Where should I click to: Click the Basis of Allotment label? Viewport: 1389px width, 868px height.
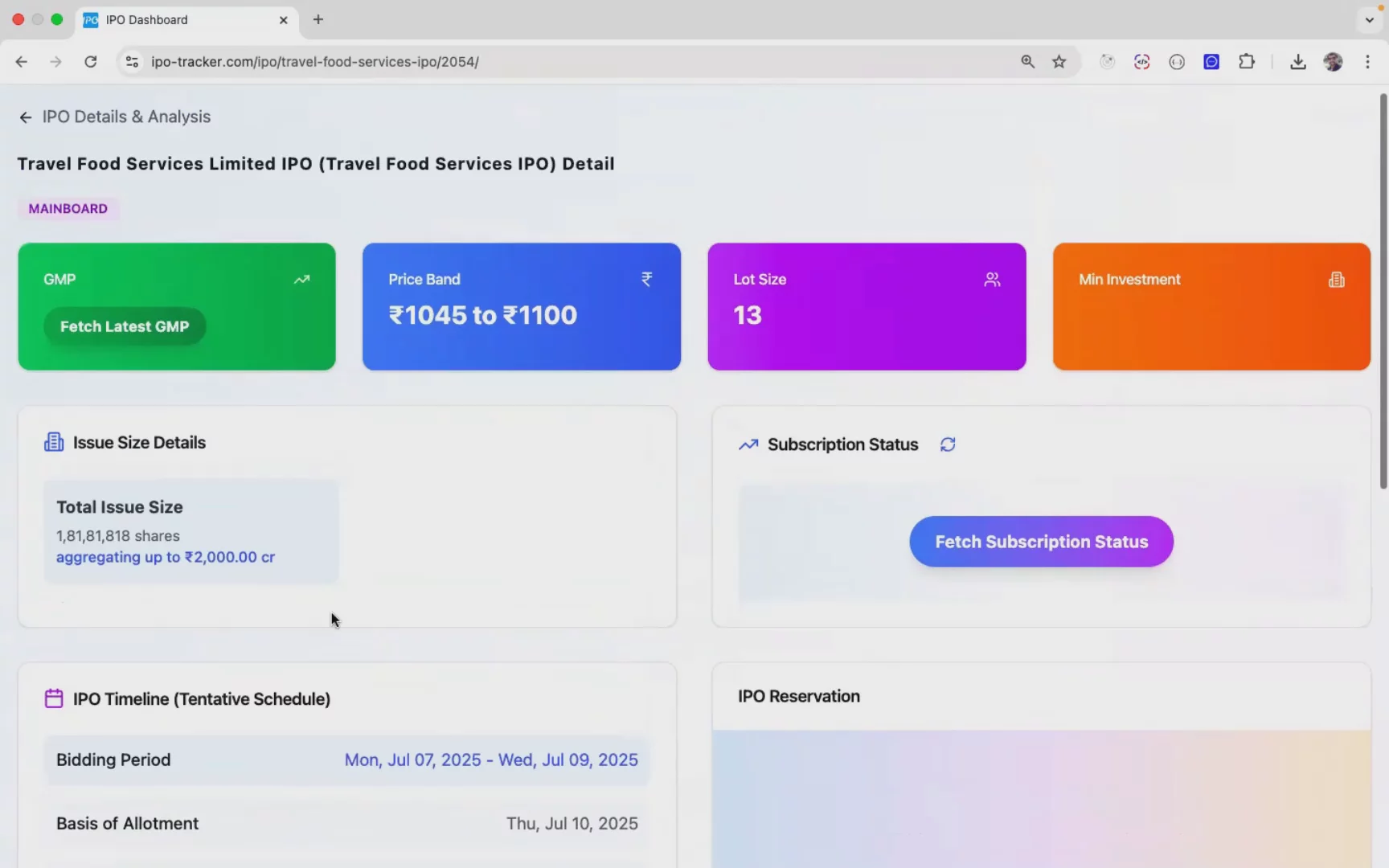127,824
